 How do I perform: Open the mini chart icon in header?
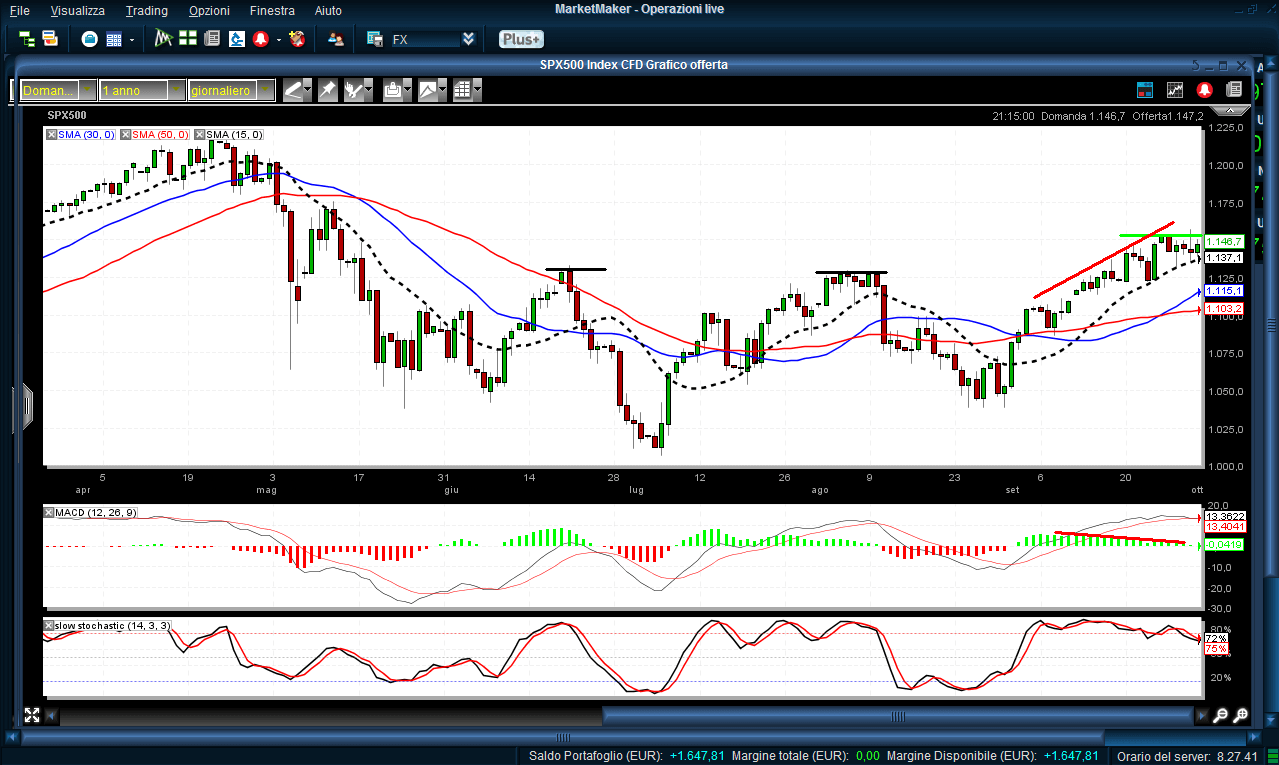pos(1175,90)
